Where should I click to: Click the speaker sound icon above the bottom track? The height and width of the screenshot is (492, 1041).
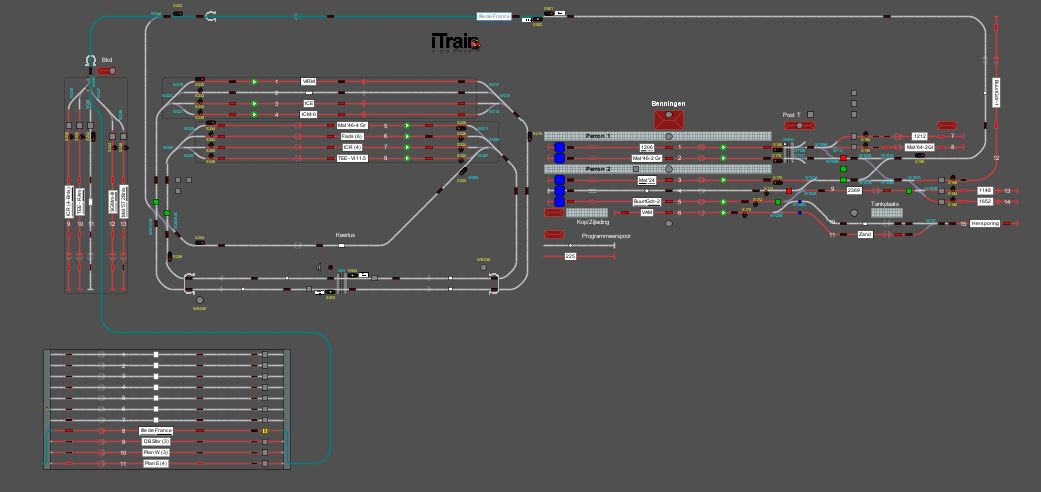pos(319,267)
